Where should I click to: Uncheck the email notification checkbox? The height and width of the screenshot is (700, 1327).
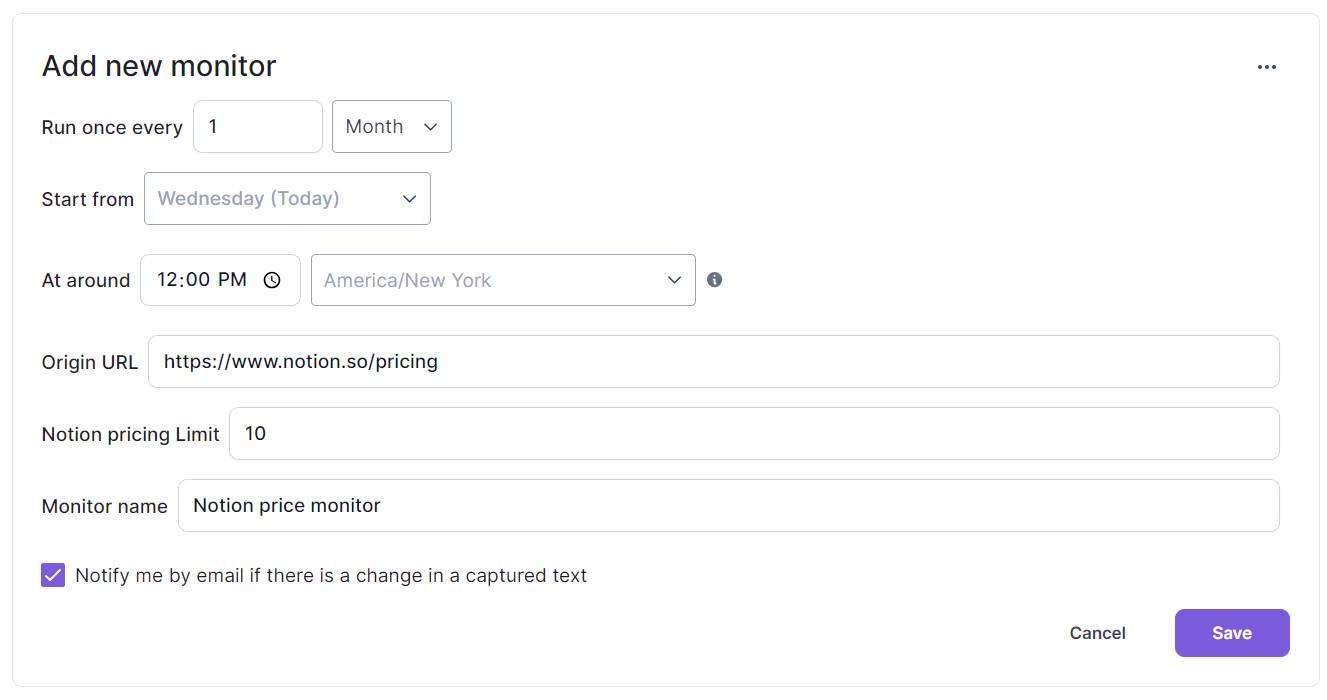pyautogui.click(x=53, y=575)
